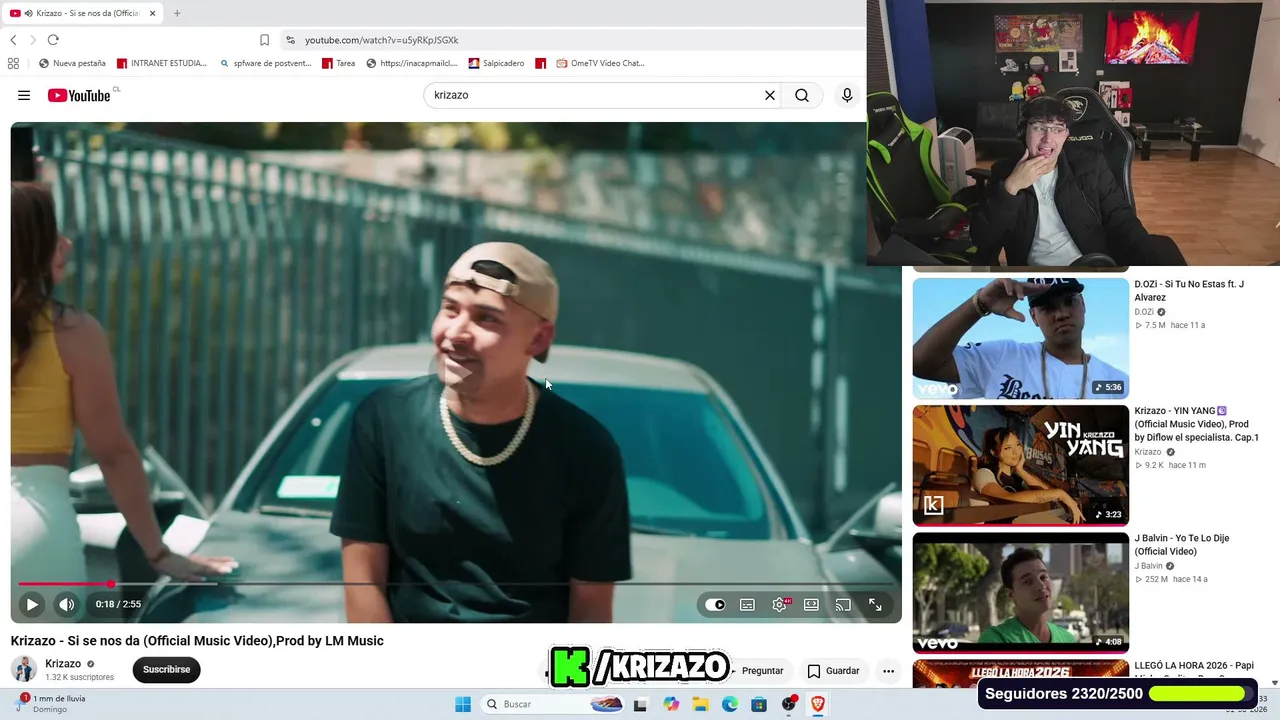1280x720 pixels.
Task: Clear the search box with the X
Action: coord(770,95)
